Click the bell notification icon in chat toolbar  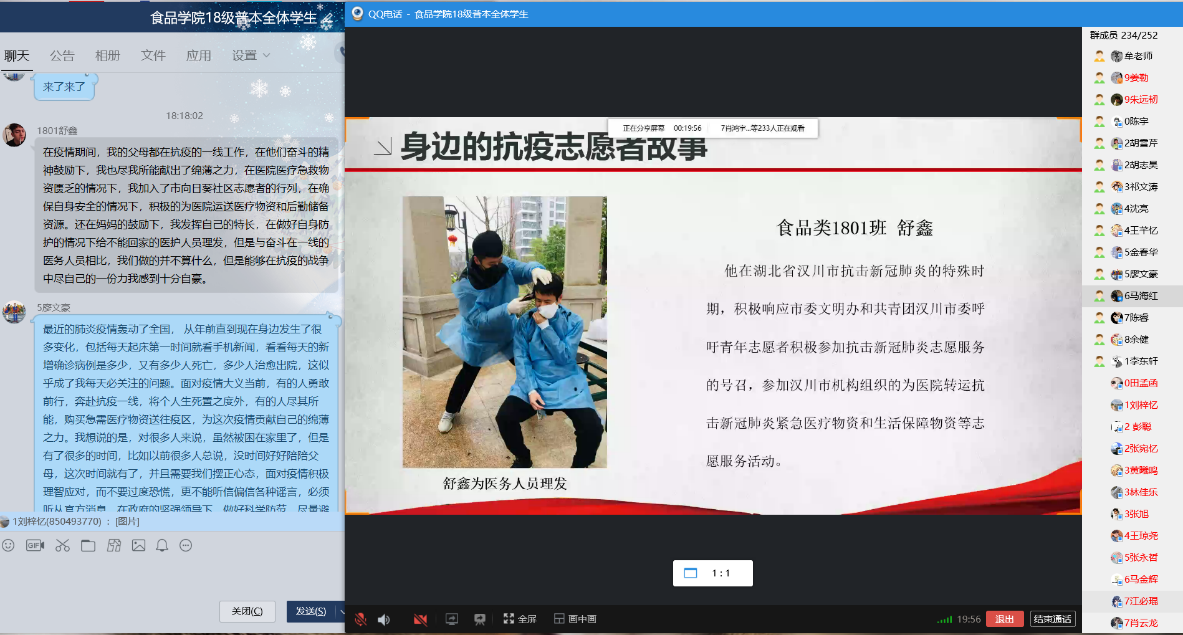click(161, 545)
